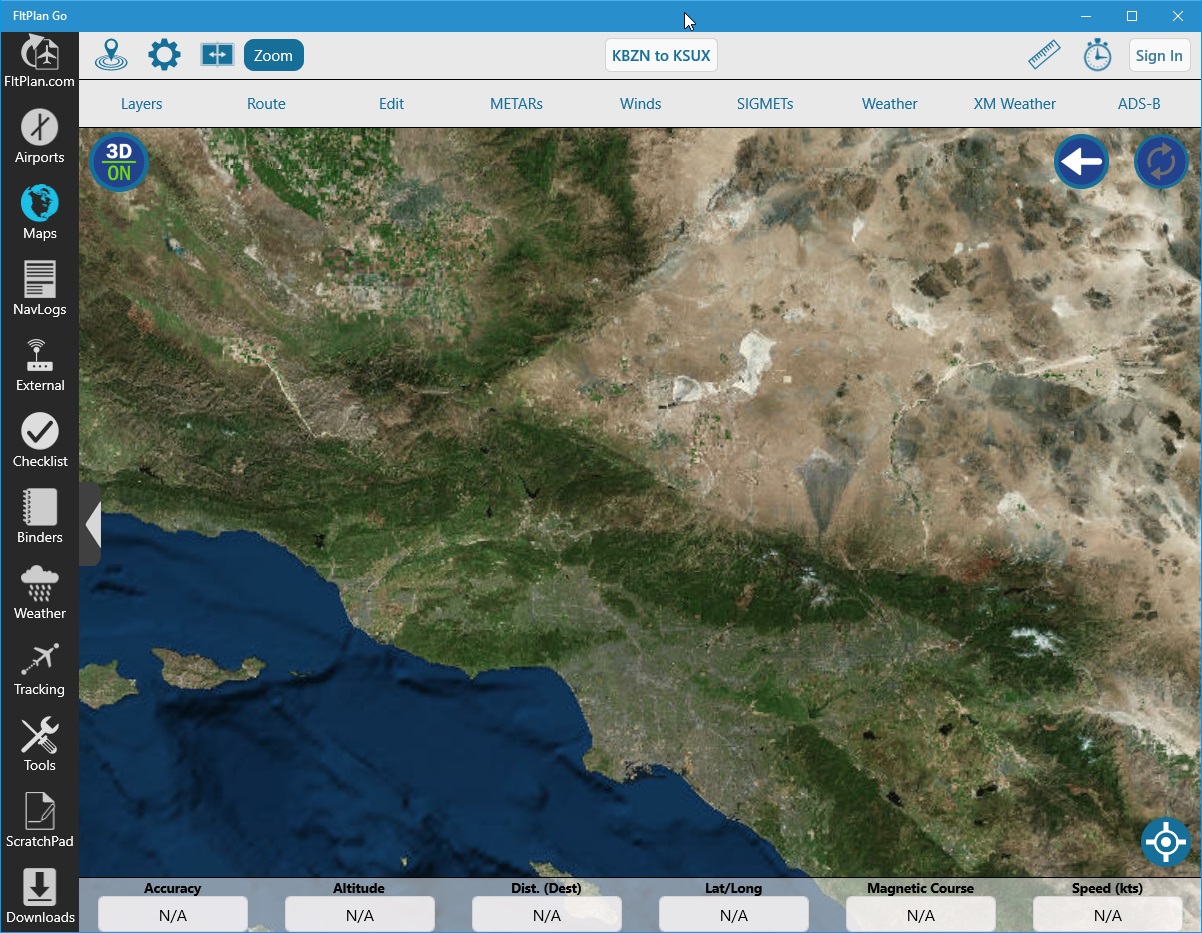Open the SIGMETs menu
Image resolution: width=1202 pixels, height=933 pixels.
(765, 103)
